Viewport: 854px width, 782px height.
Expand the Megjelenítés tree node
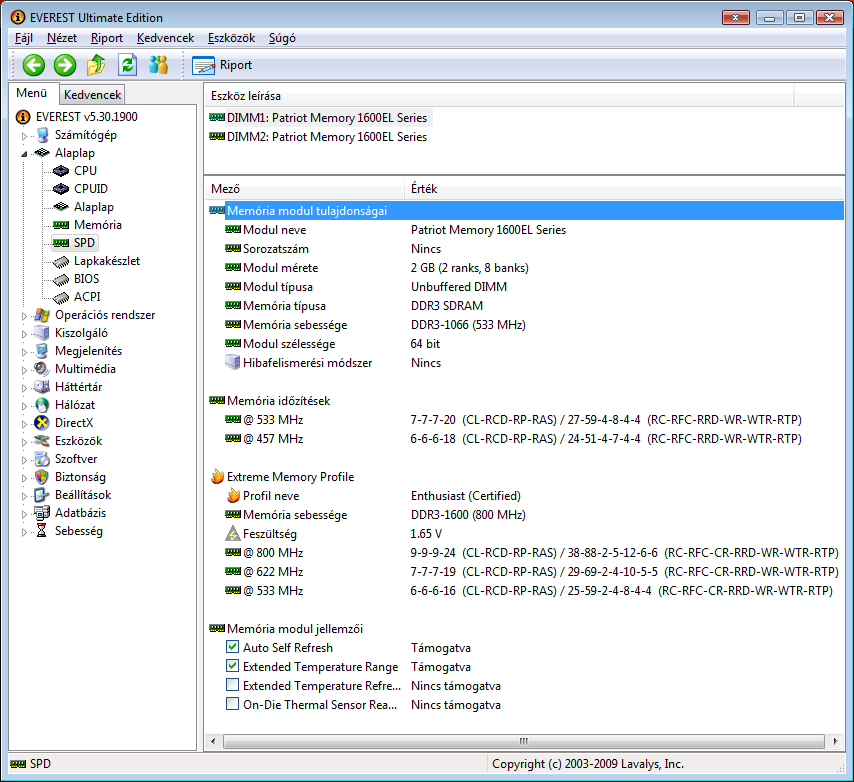tap(24, 352)
